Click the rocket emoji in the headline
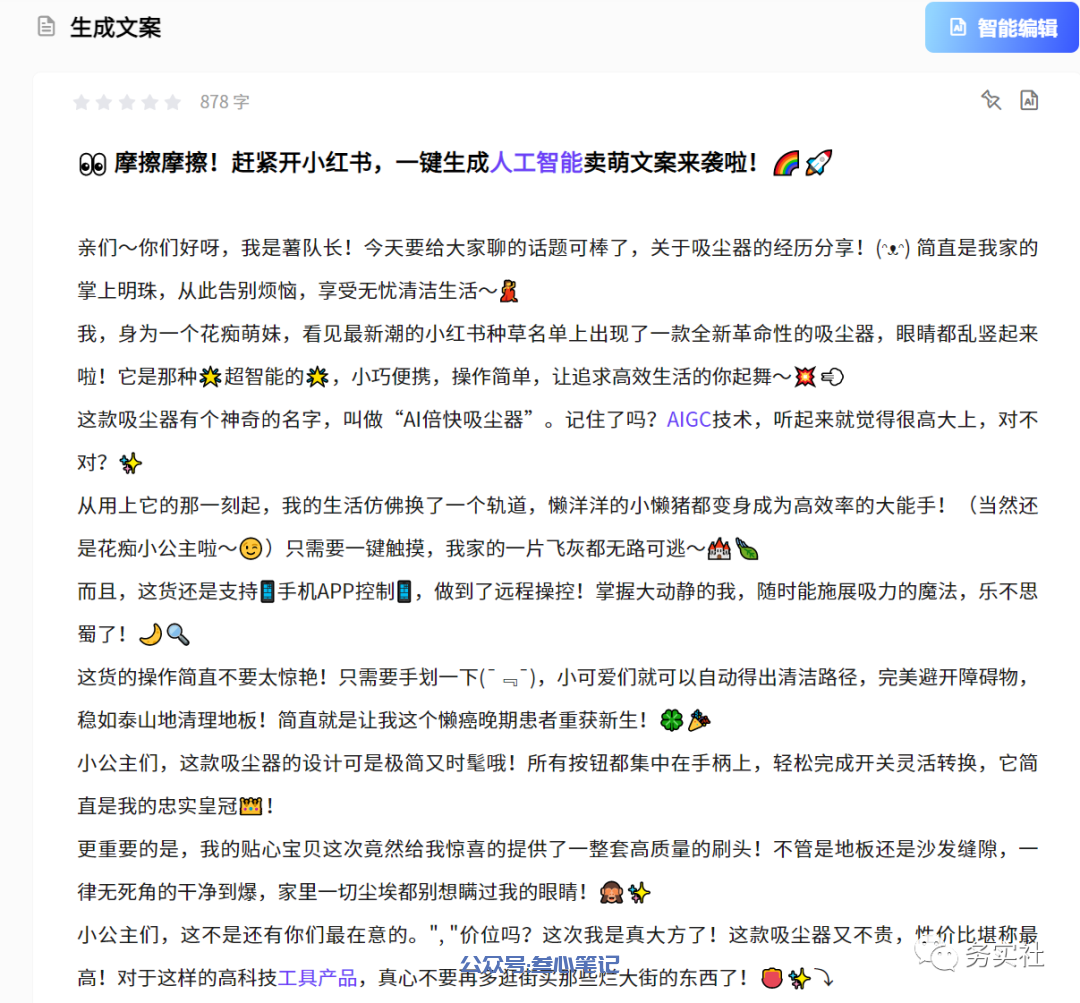This screenshot has width=1080, height=1003. (x=818, y=163)
